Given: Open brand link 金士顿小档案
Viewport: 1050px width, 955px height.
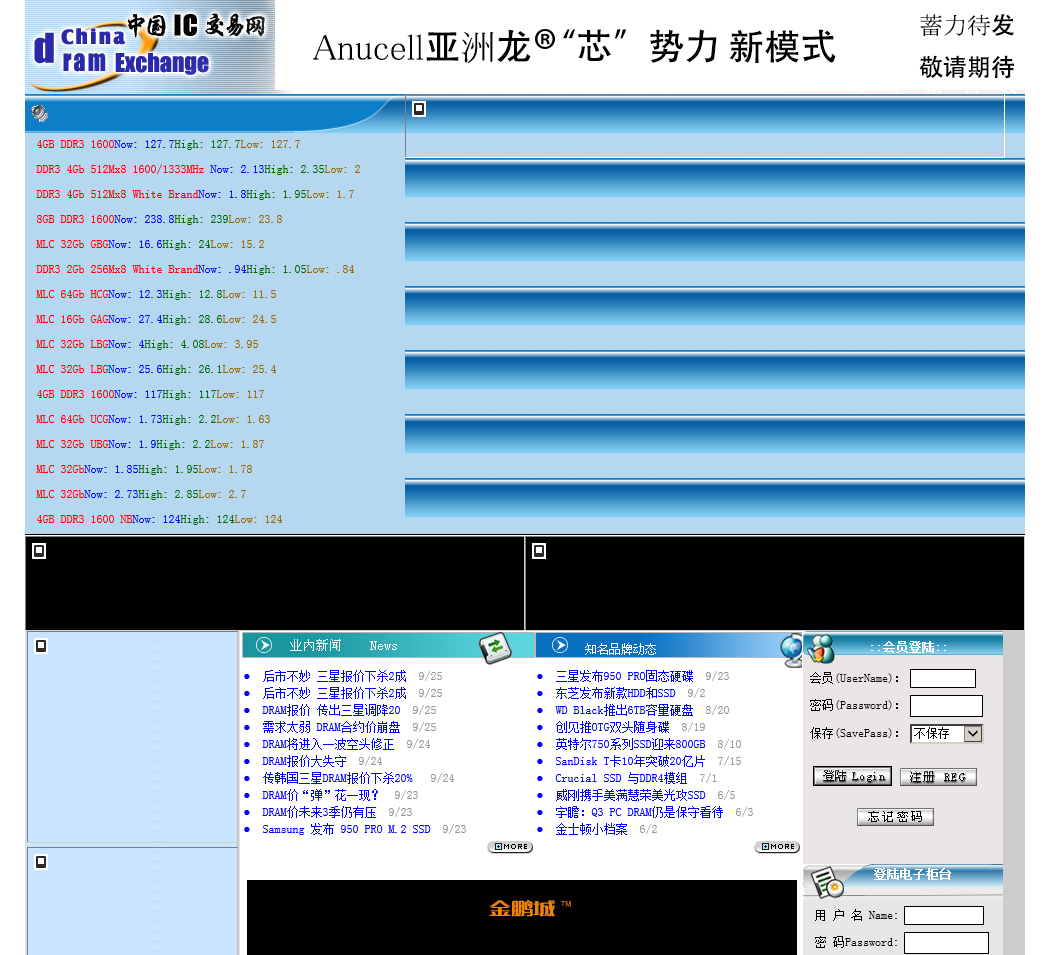Looking at the screenshot, I should (x=591, y=829).
